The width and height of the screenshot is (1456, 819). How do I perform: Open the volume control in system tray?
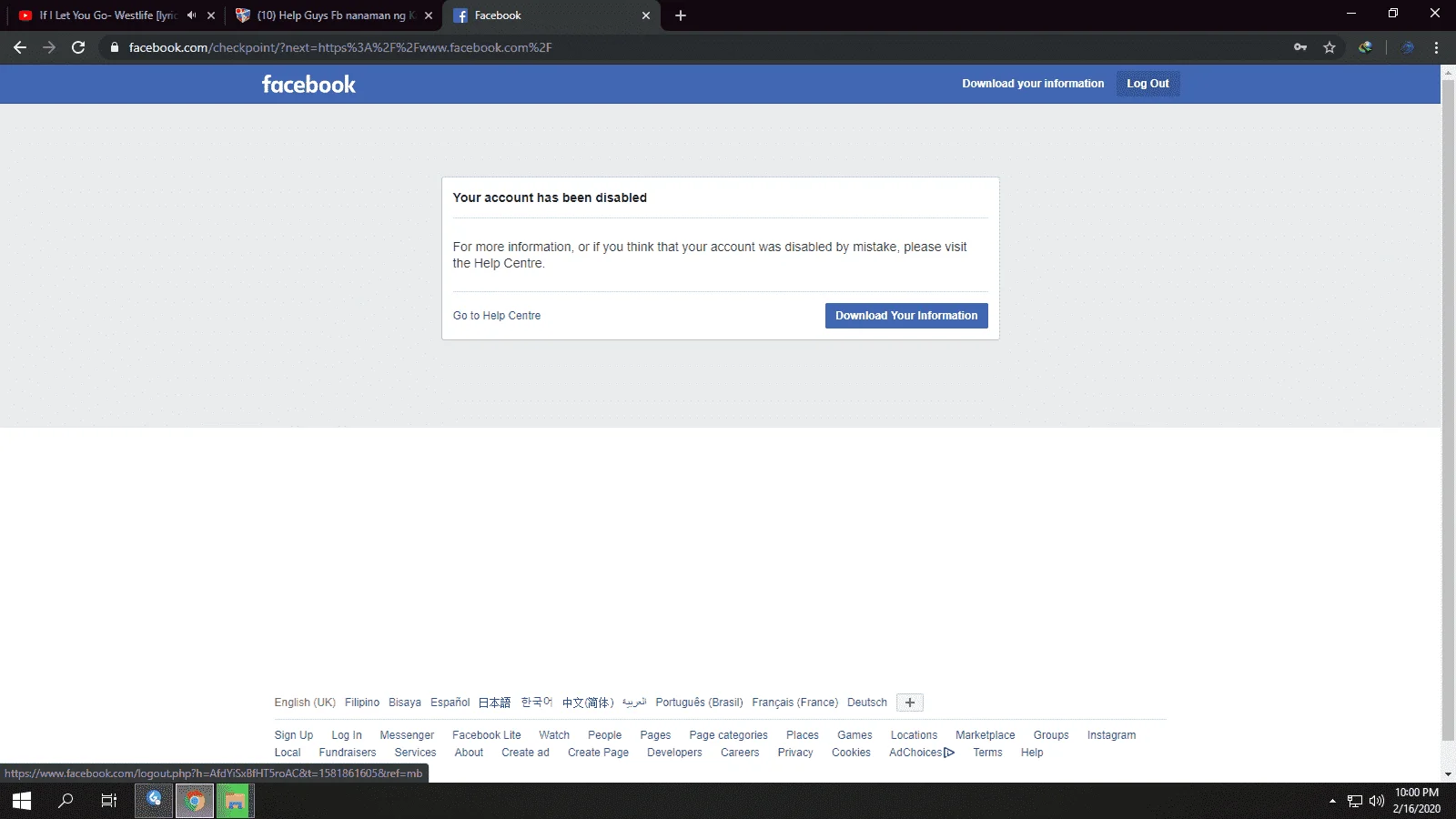coord(1377,801)
